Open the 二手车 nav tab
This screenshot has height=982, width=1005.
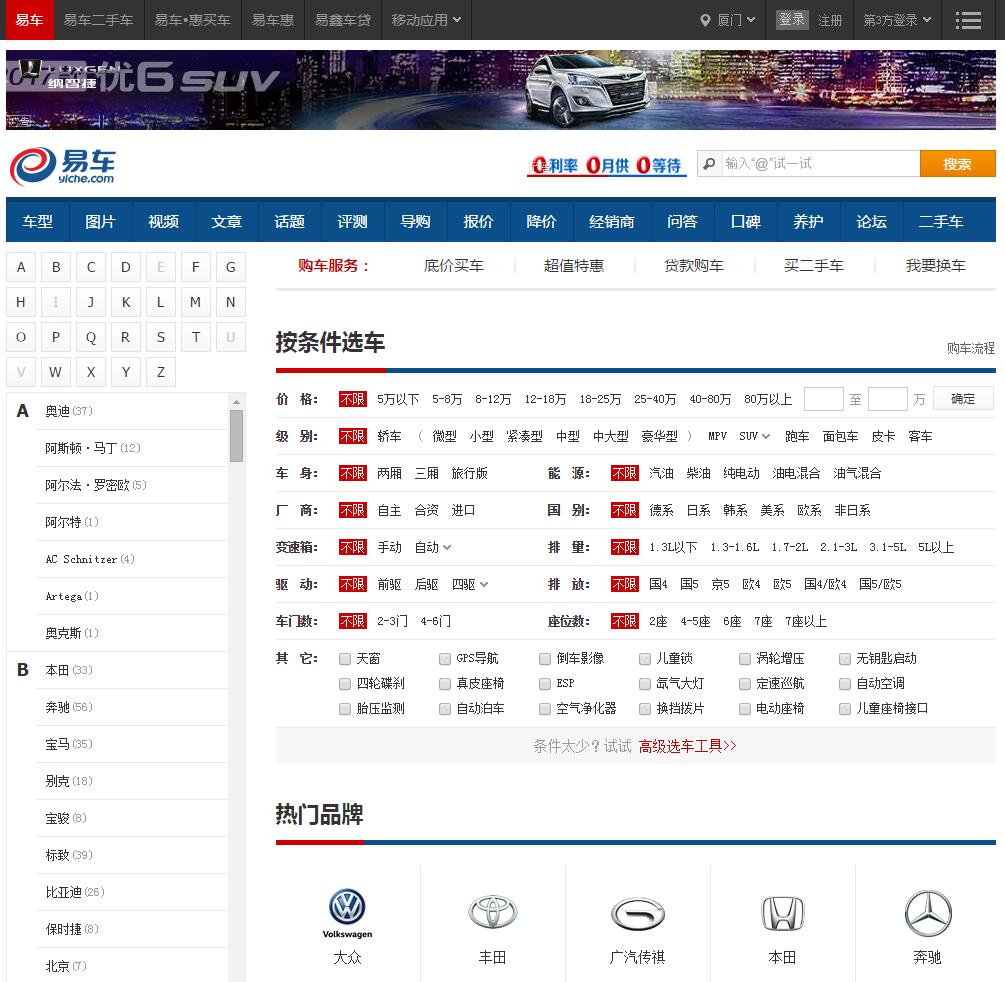[940, 221]
